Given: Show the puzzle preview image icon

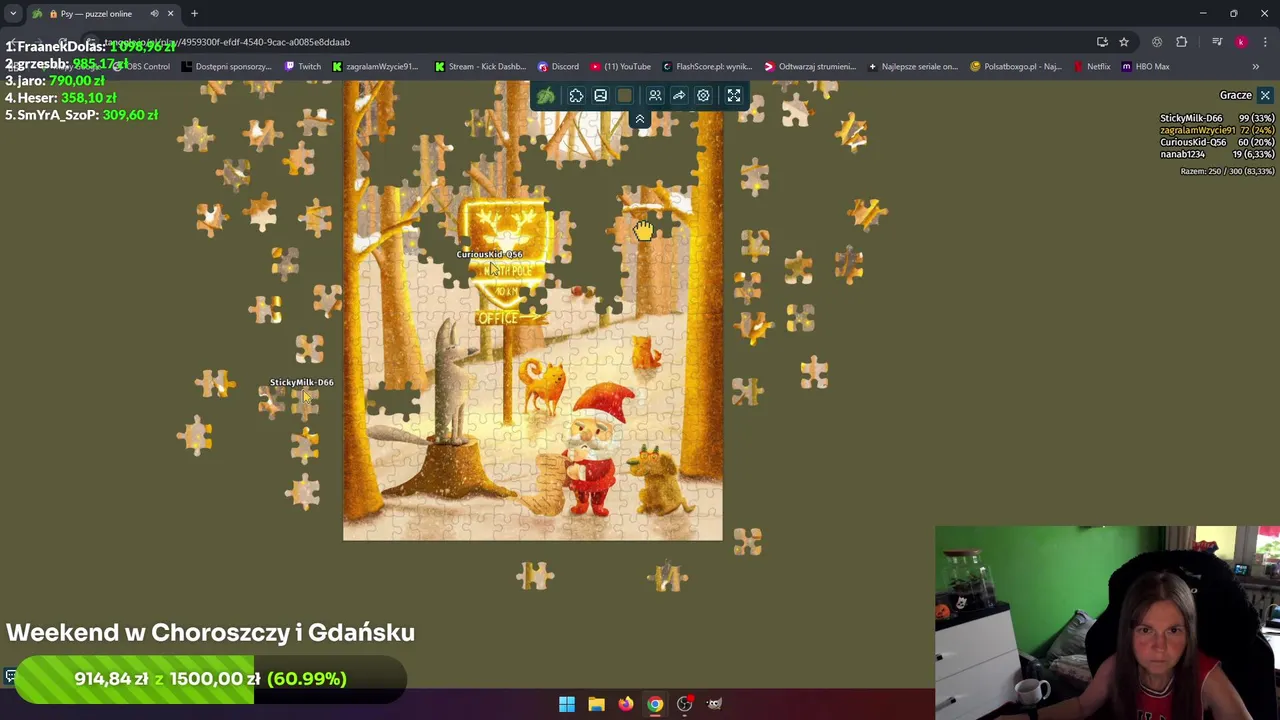Looking at the screenshot, I should 600,96.
